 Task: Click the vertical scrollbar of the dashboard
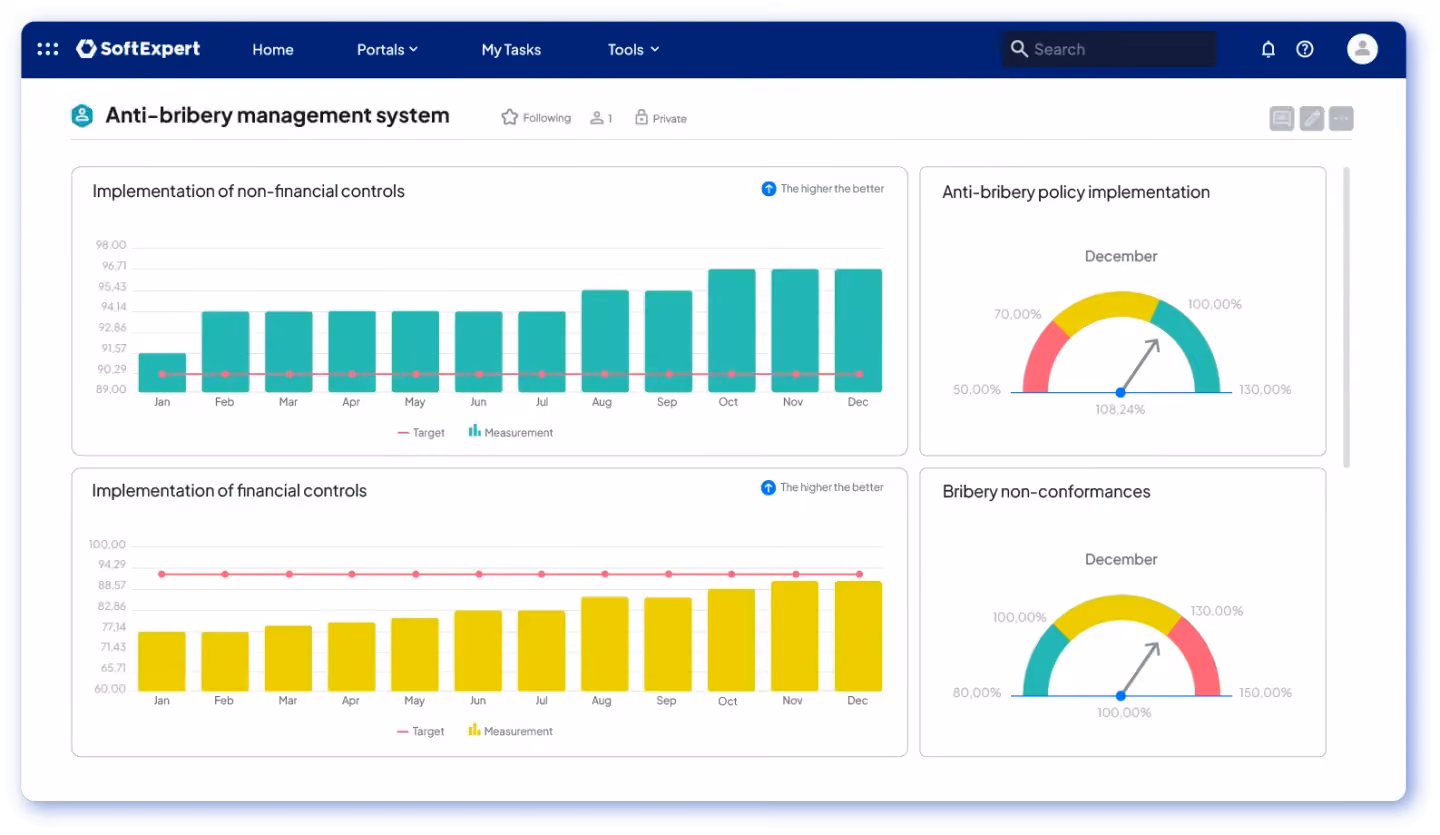(x=1346, y=317)
